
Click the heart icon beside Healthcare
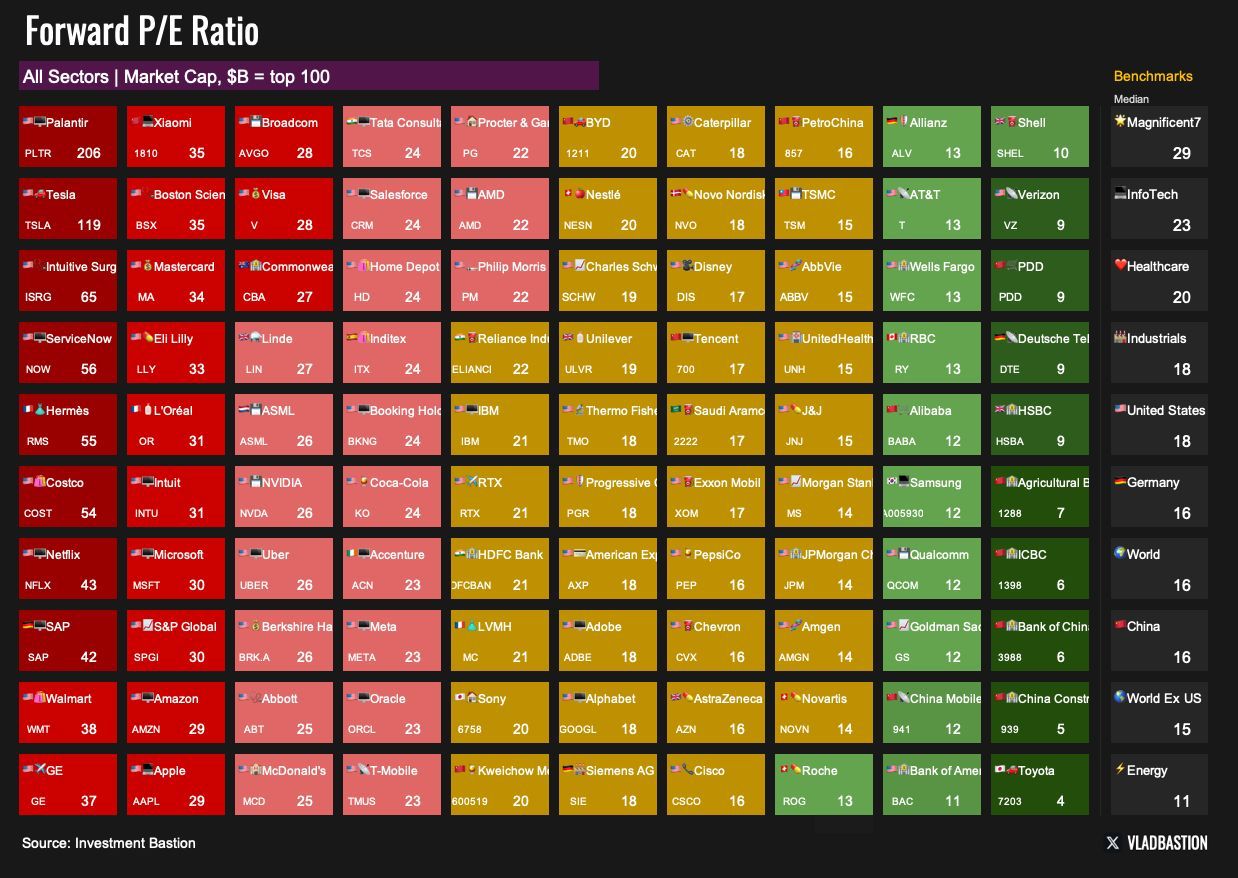click(1120, 266)
